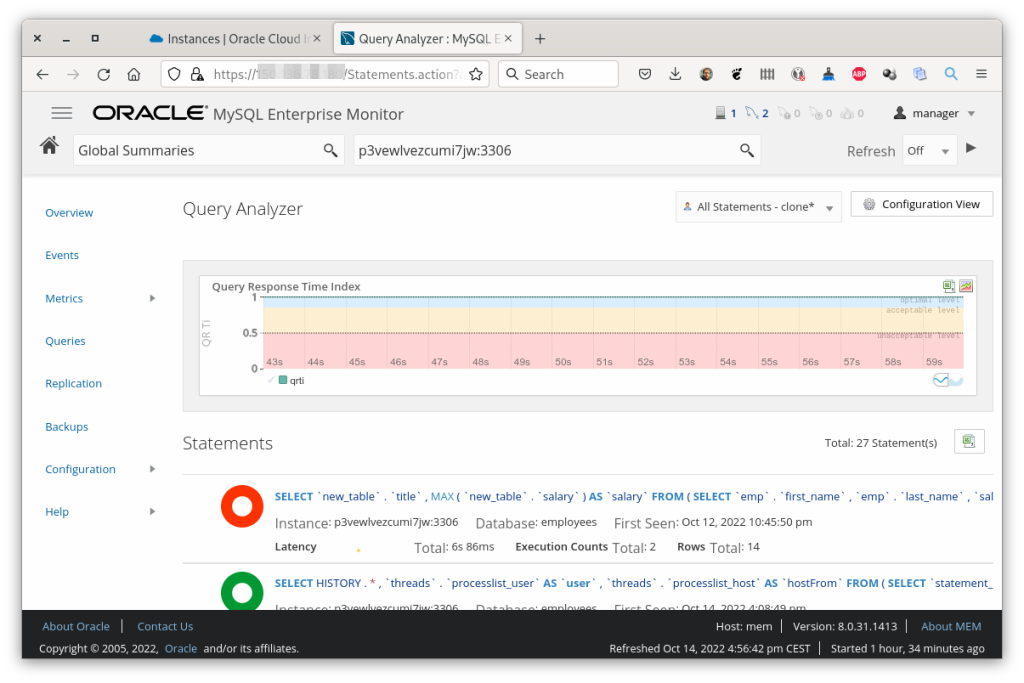Open the All Statements - clone* filter dropdown
This screenshot has height=683, width=1024.
coord(758,207)
